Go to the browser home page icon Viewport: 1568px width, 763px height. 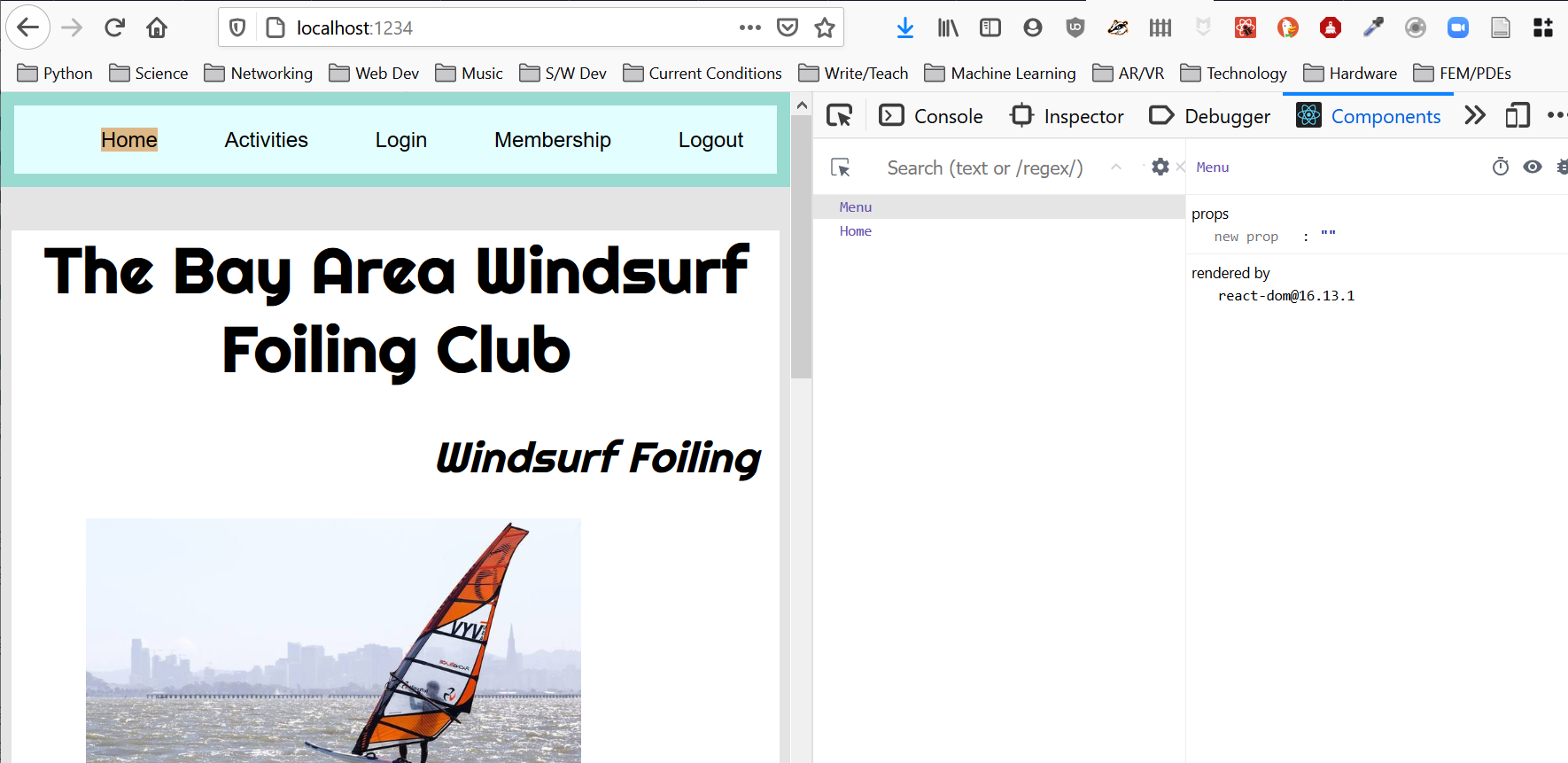(x=157, y=28)
